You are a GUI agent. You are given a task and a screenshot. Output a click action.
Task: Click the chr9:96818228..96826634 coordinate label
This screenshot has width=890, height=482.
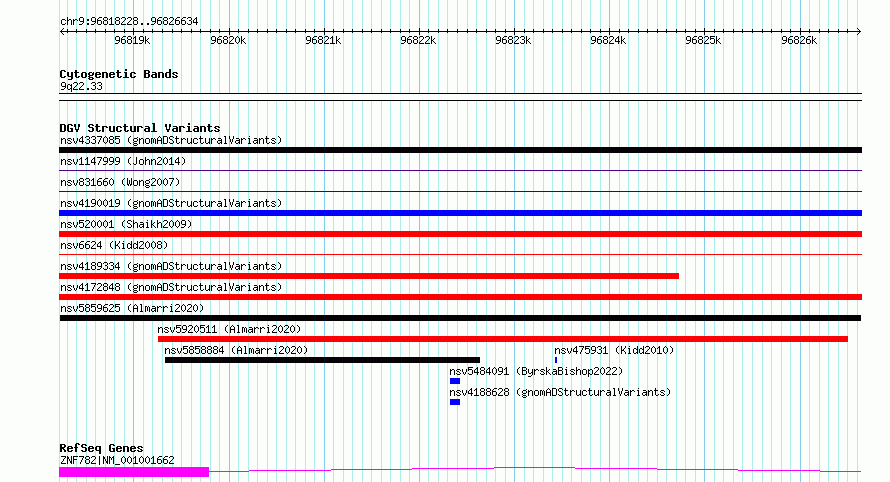click(129, 22)
